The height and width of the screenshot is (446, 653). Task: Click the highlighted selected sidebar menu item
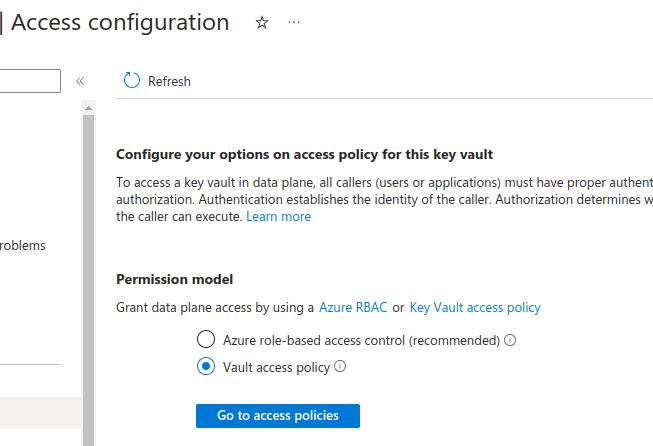[40, 413]
